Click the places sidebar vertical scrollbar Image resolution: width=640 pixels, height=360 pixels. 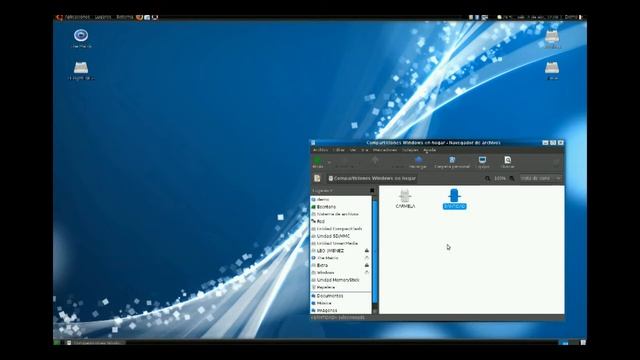[x=375, y=251]
